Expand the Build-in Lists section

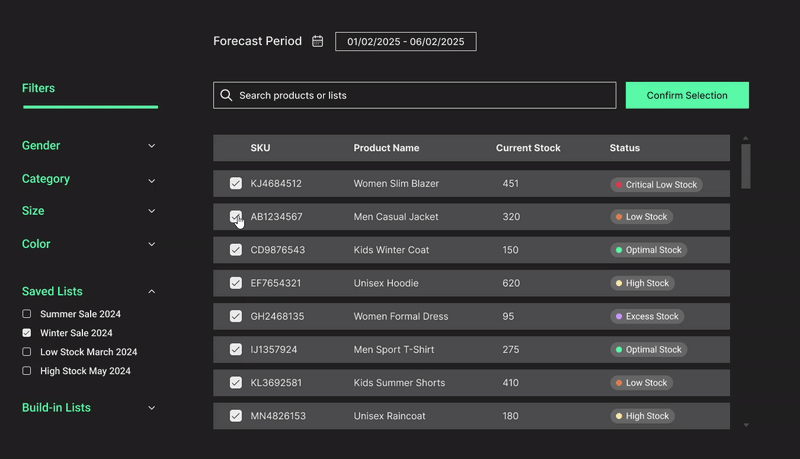(x=152, y=408)
